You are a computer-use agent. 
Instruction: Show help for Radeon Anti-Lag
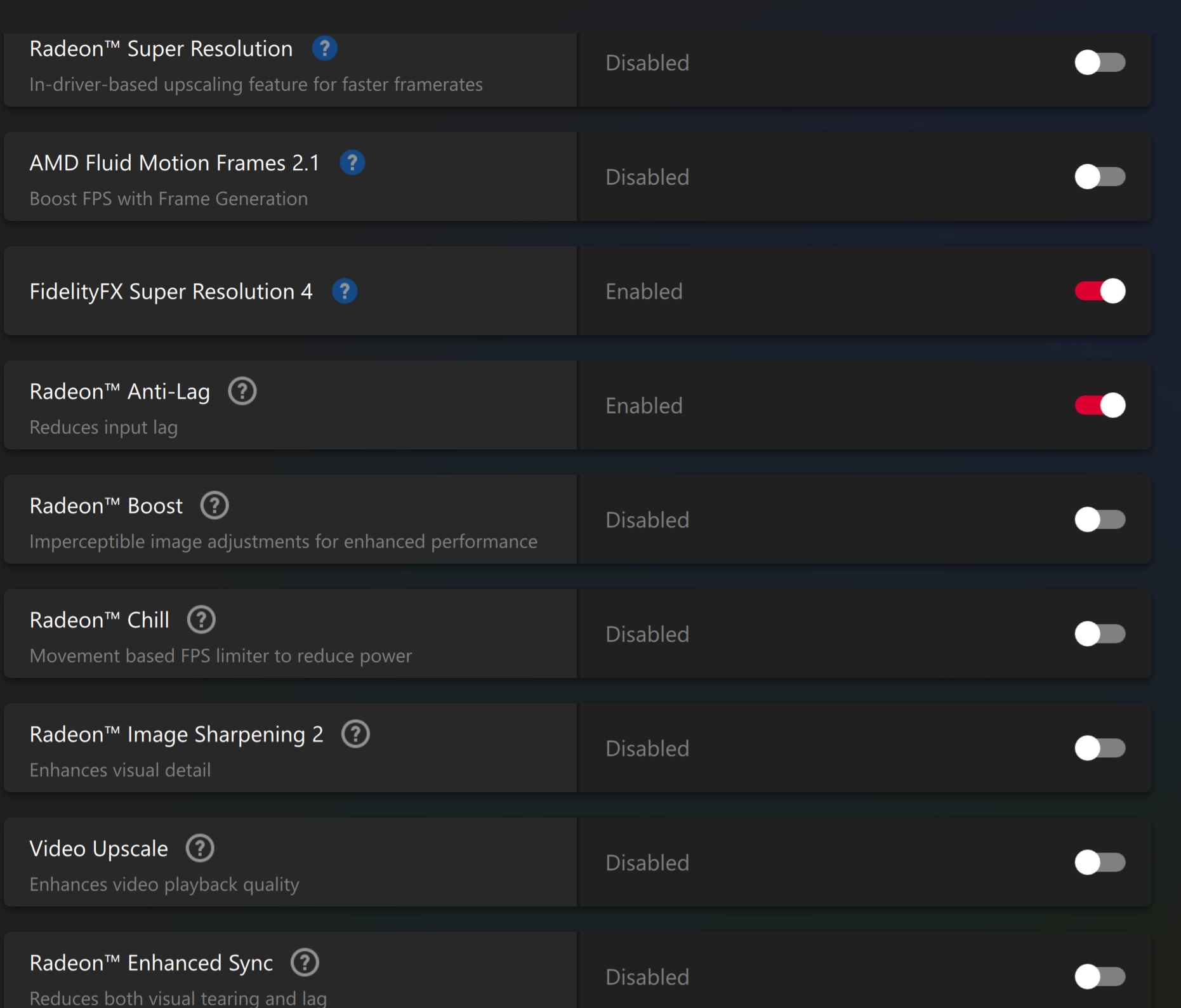click(242, 392)
